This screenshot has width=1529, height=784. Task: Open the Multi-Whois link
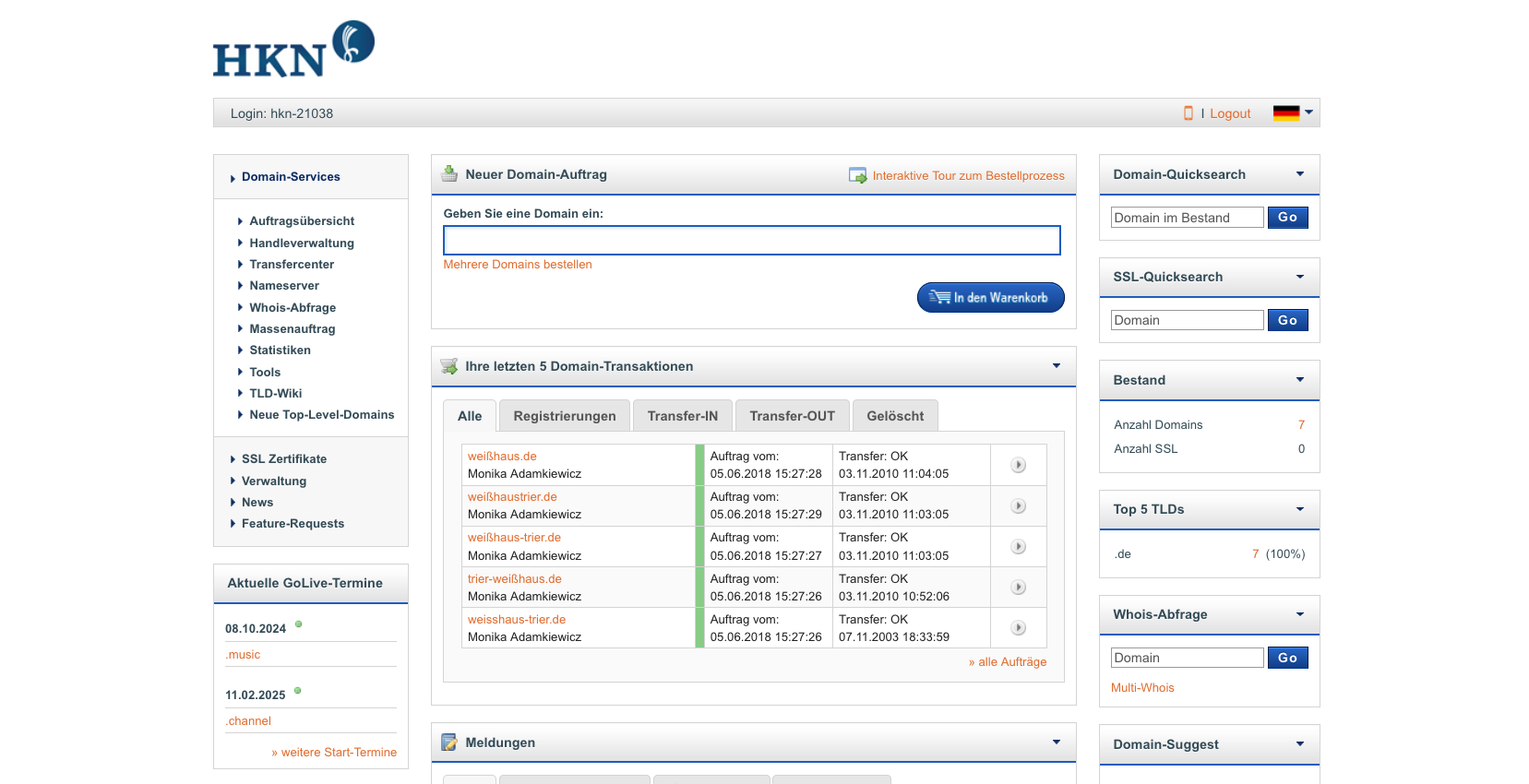[x=1142, y=688]
